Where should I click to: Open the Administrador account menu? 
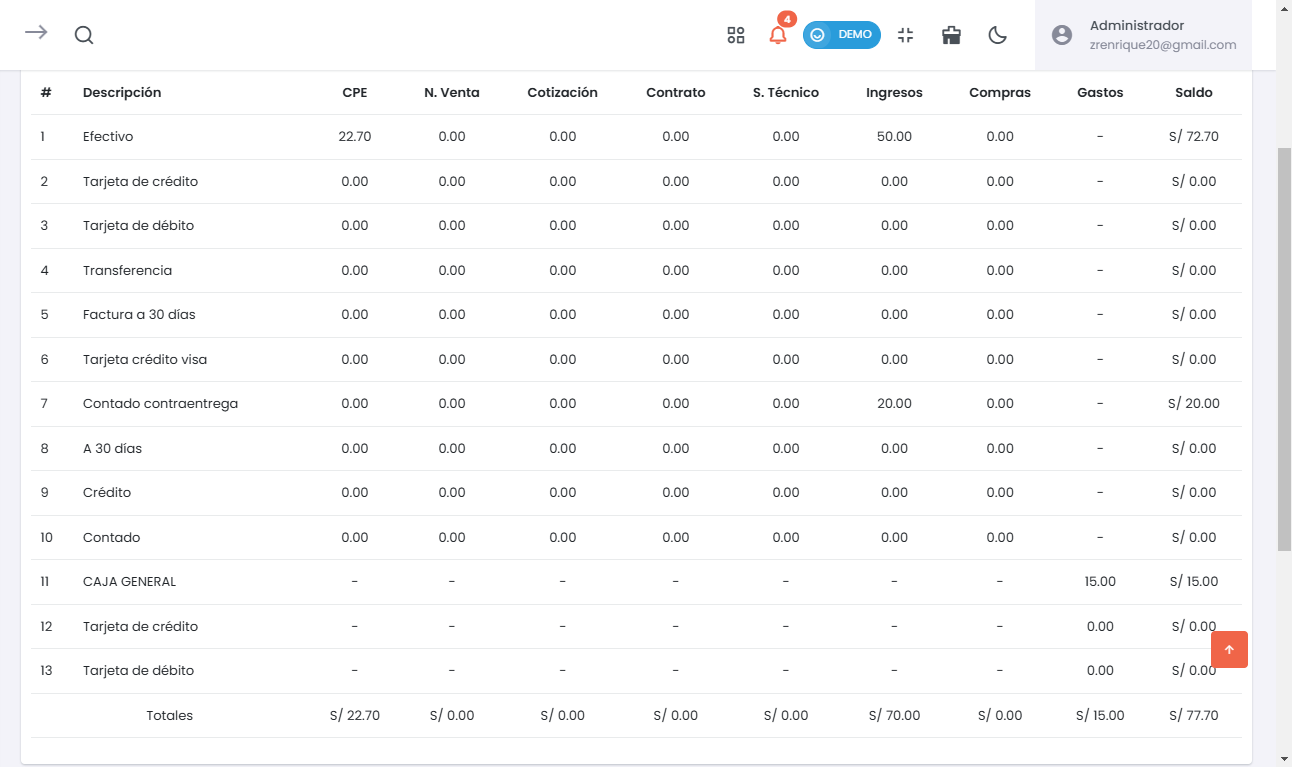[x=1136, y=26]
